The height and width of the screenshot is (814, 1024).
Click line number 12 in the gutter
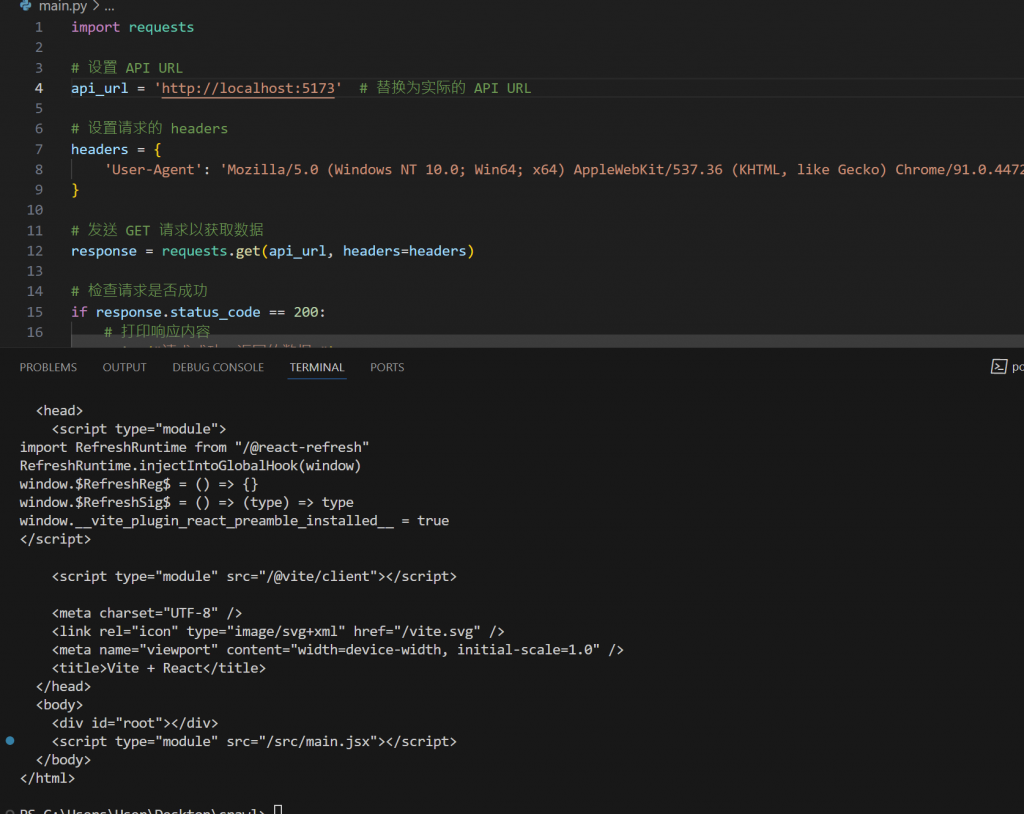(35, 251)
